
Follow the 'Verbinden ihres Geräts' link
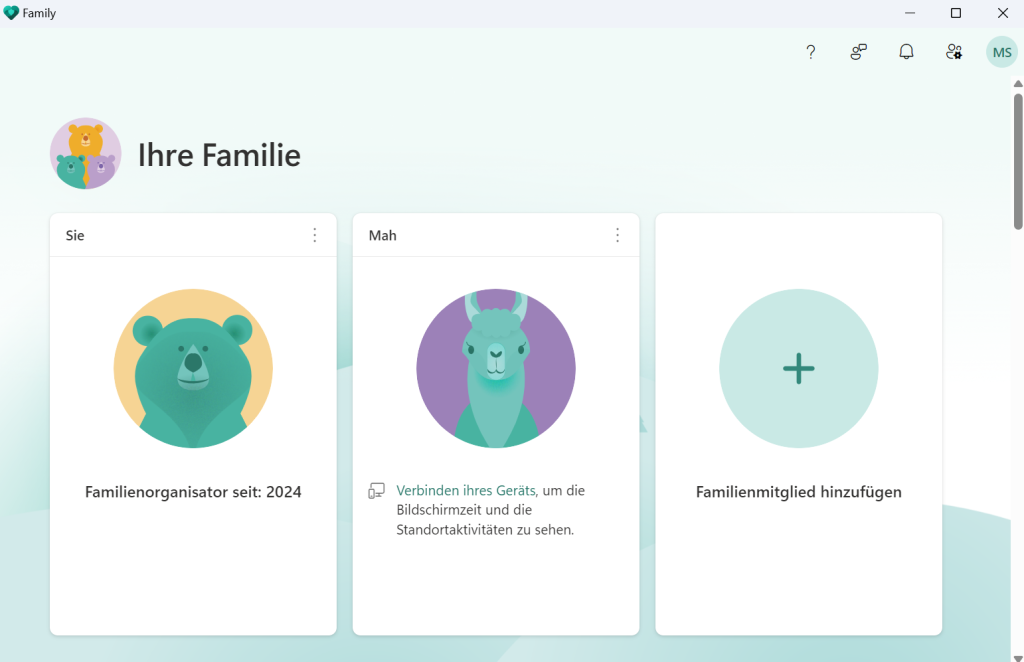point(466,491)
